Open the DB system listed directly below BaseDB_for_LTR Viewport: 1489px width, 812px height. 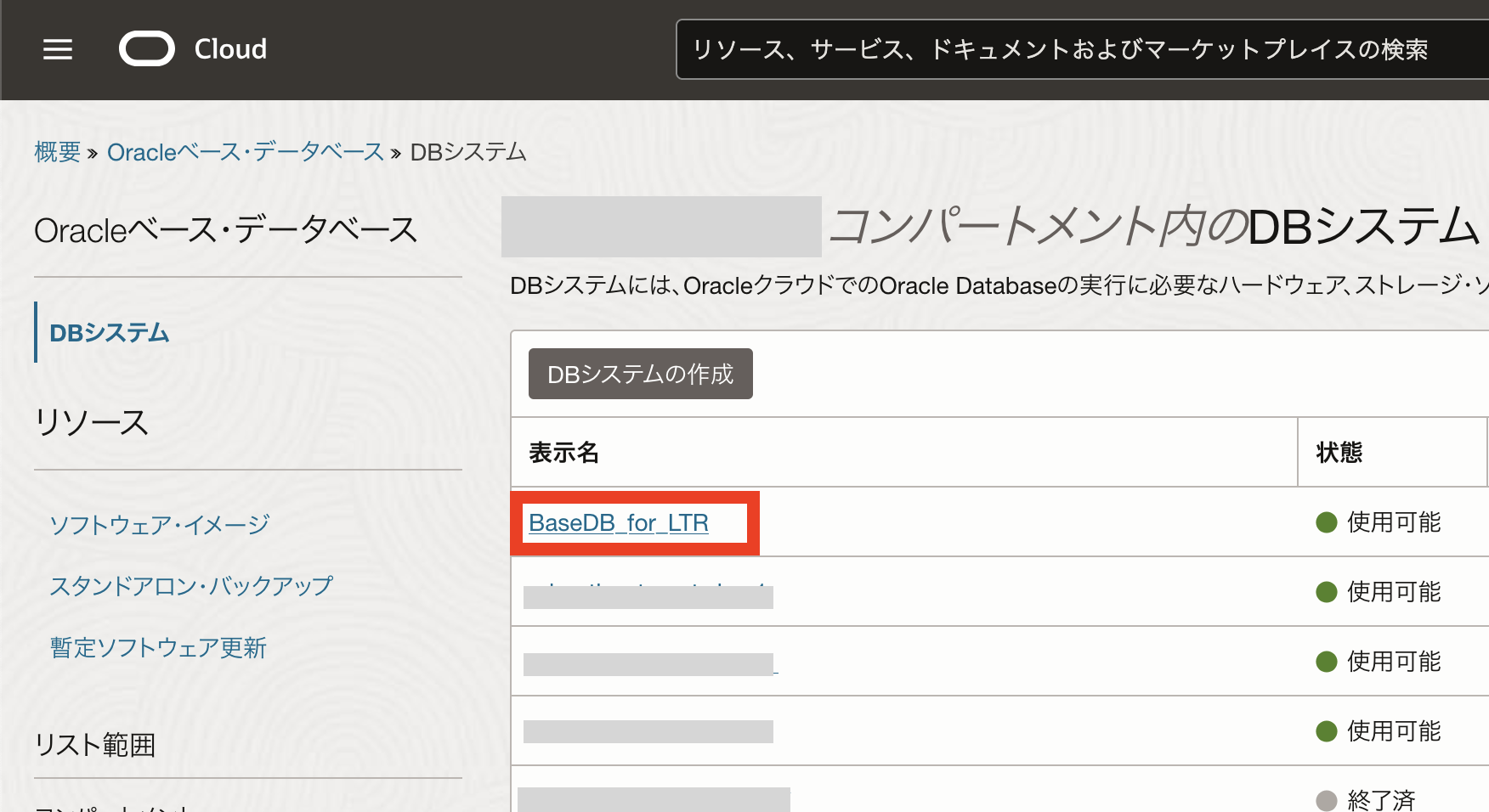click(x=648, y=593)
